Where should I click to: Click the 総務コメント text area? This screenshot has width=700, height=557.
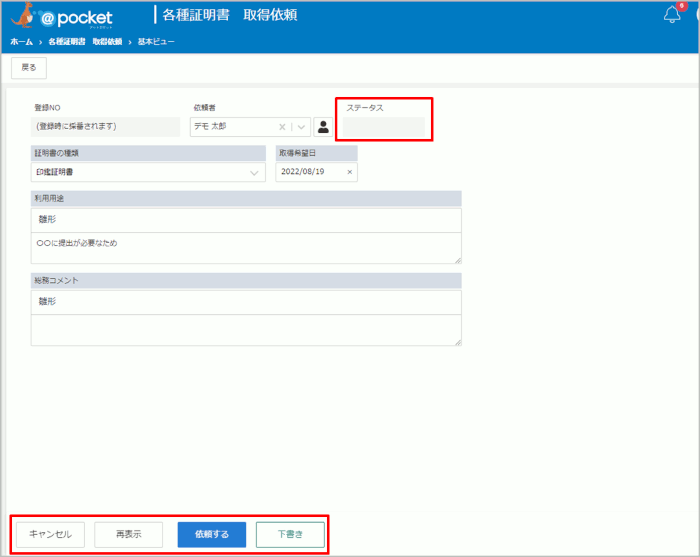(246, 330)
